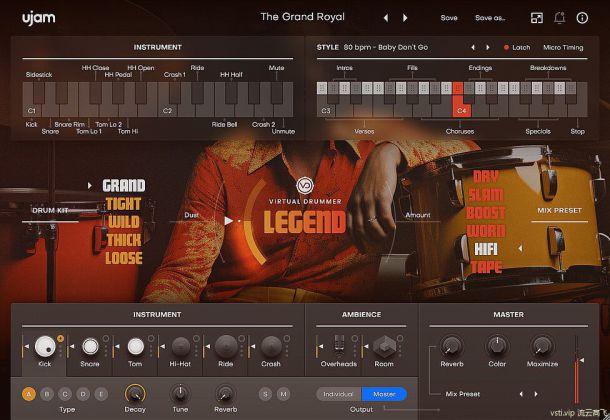Select previous master Mix Preset arrow

521,394
